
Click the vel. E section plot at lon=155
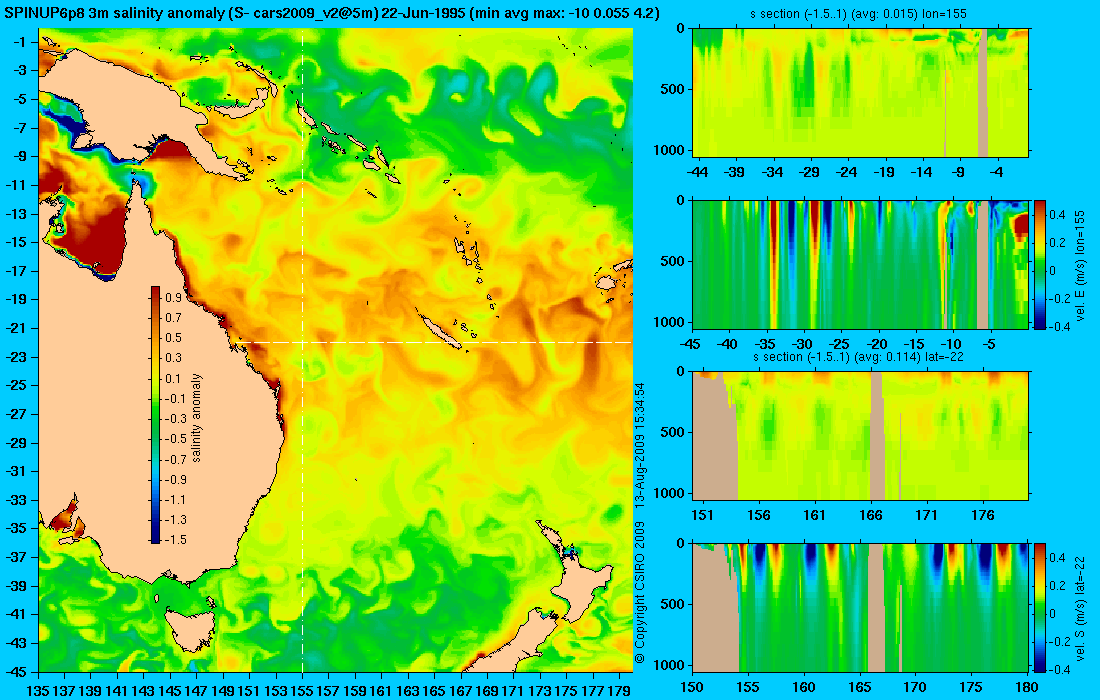click(x=860, y=264)
